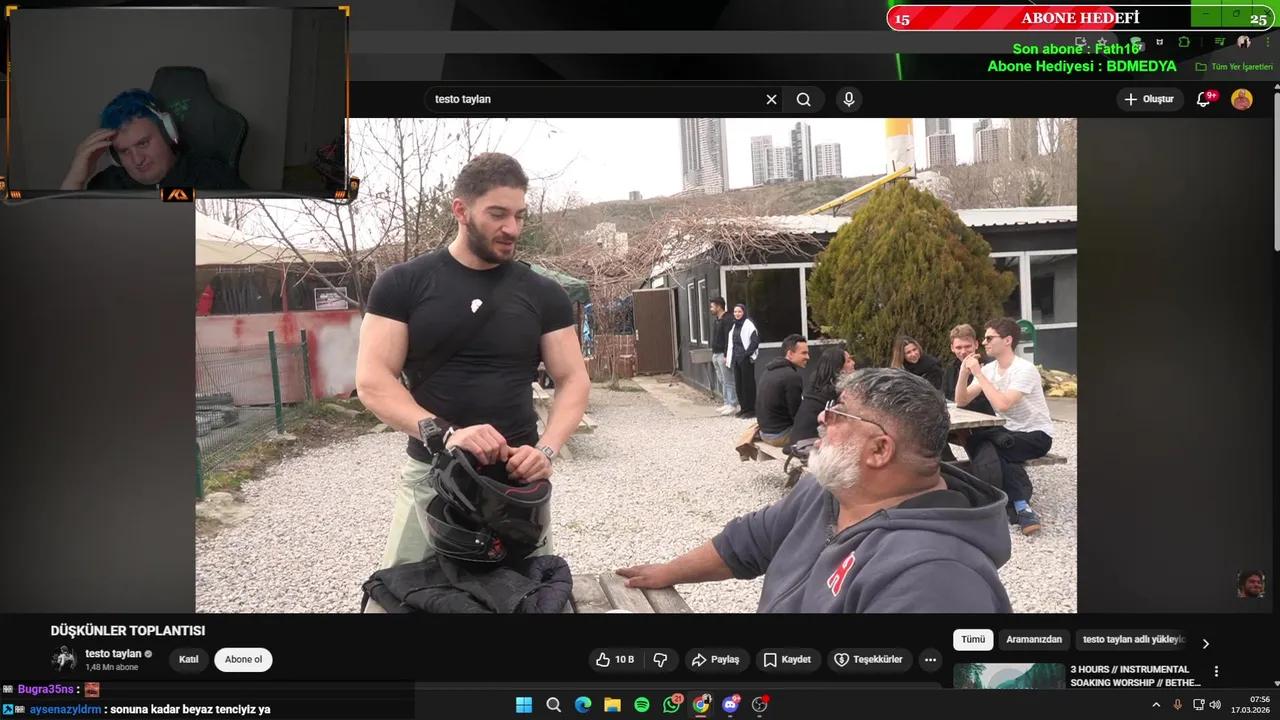The height and width of the screenshot is (720, 1280).
Task: Subscribe with the Abone ol button
Action: click(243, 660)
